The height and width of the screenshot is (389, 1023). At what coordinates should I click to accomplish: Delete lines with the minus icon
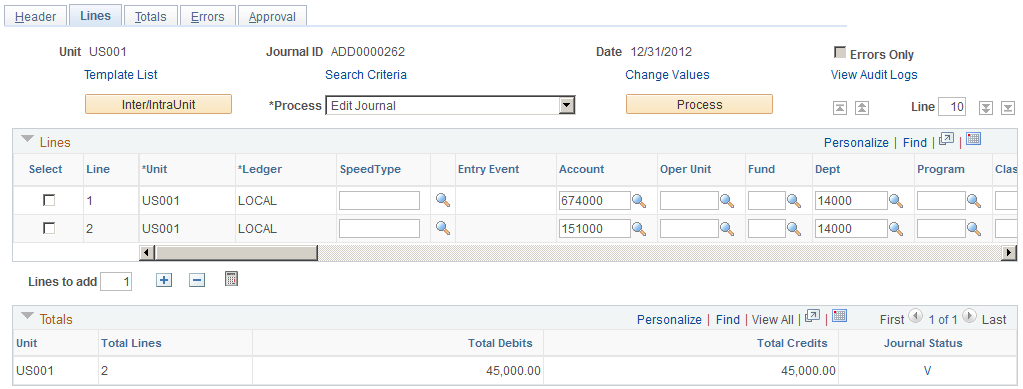pyautogui.click(x=197, y=280)
